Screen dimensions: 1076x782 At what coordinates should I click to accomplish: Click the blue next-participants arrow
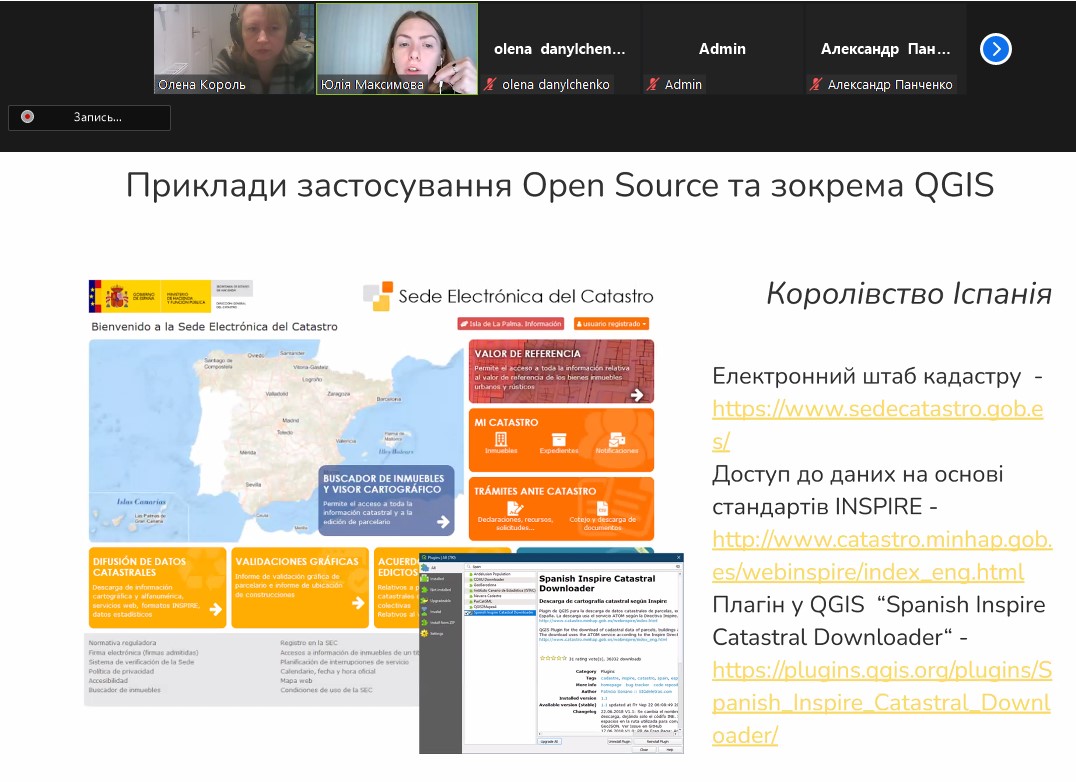[995, 49]
